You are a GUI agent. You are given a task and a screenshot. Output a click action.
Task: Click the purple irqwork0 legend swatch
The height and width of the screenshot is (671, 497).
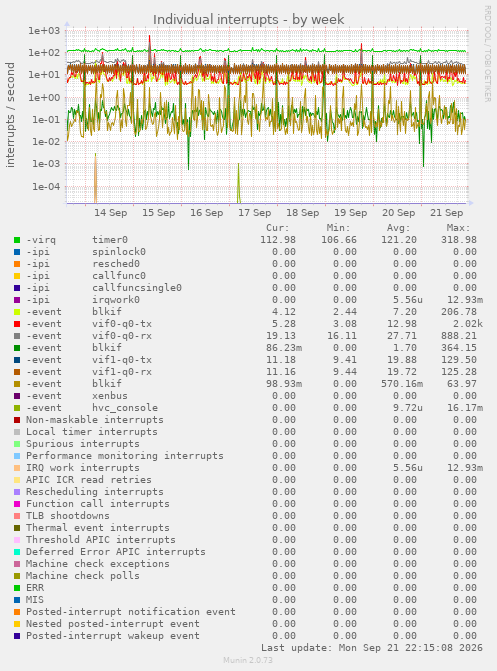click(x=17, y=300)
